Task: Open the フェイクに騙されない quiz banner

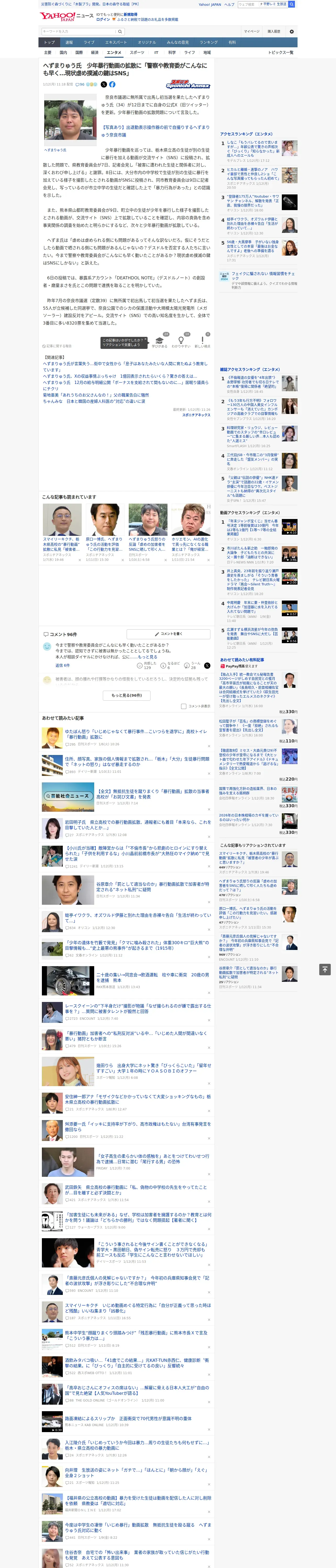Action: pos(259,280)
